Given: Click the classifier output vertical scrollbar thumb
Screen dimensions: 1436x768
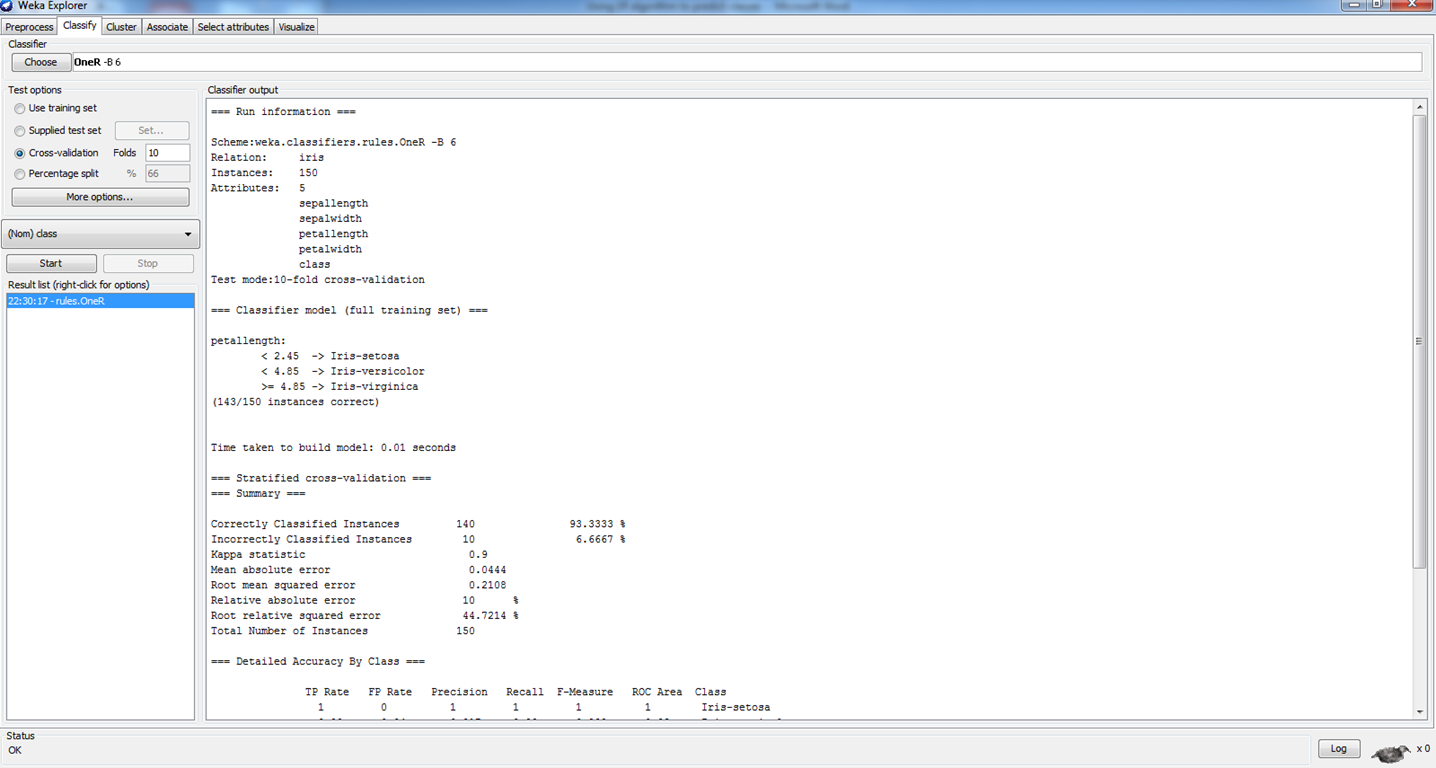Looking at the screenshot, I should click(x=1420, y=341).
